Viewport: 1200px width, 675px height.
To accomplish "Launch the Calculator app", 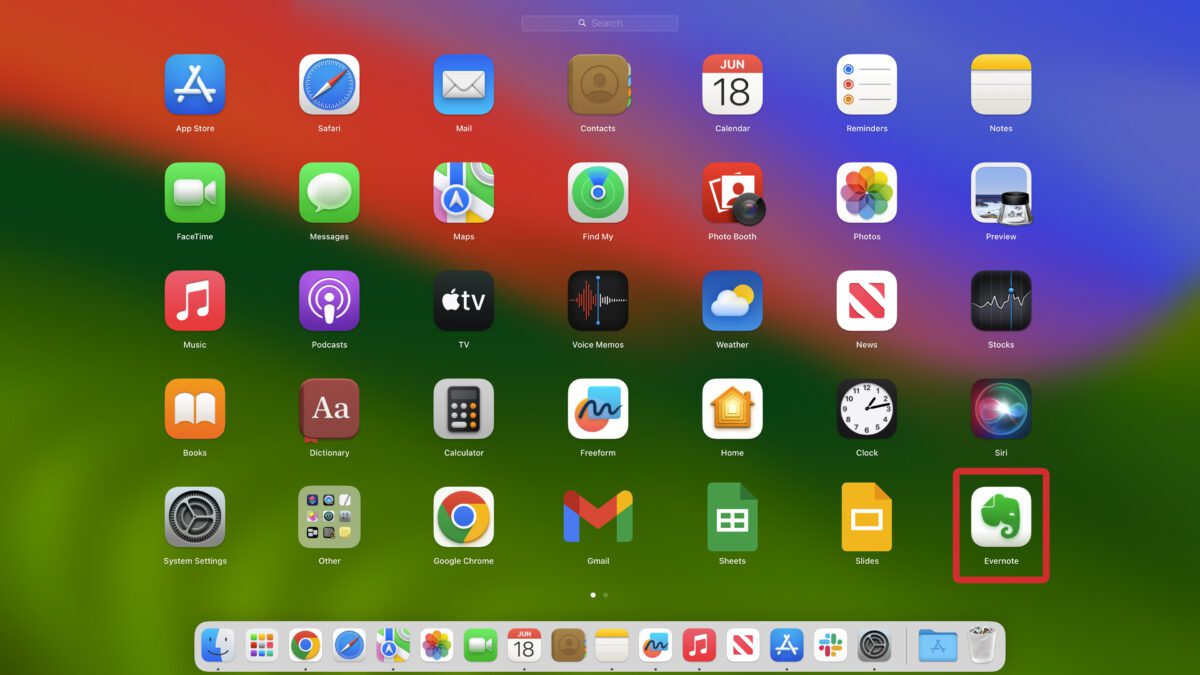I will (x=463, y=409).
